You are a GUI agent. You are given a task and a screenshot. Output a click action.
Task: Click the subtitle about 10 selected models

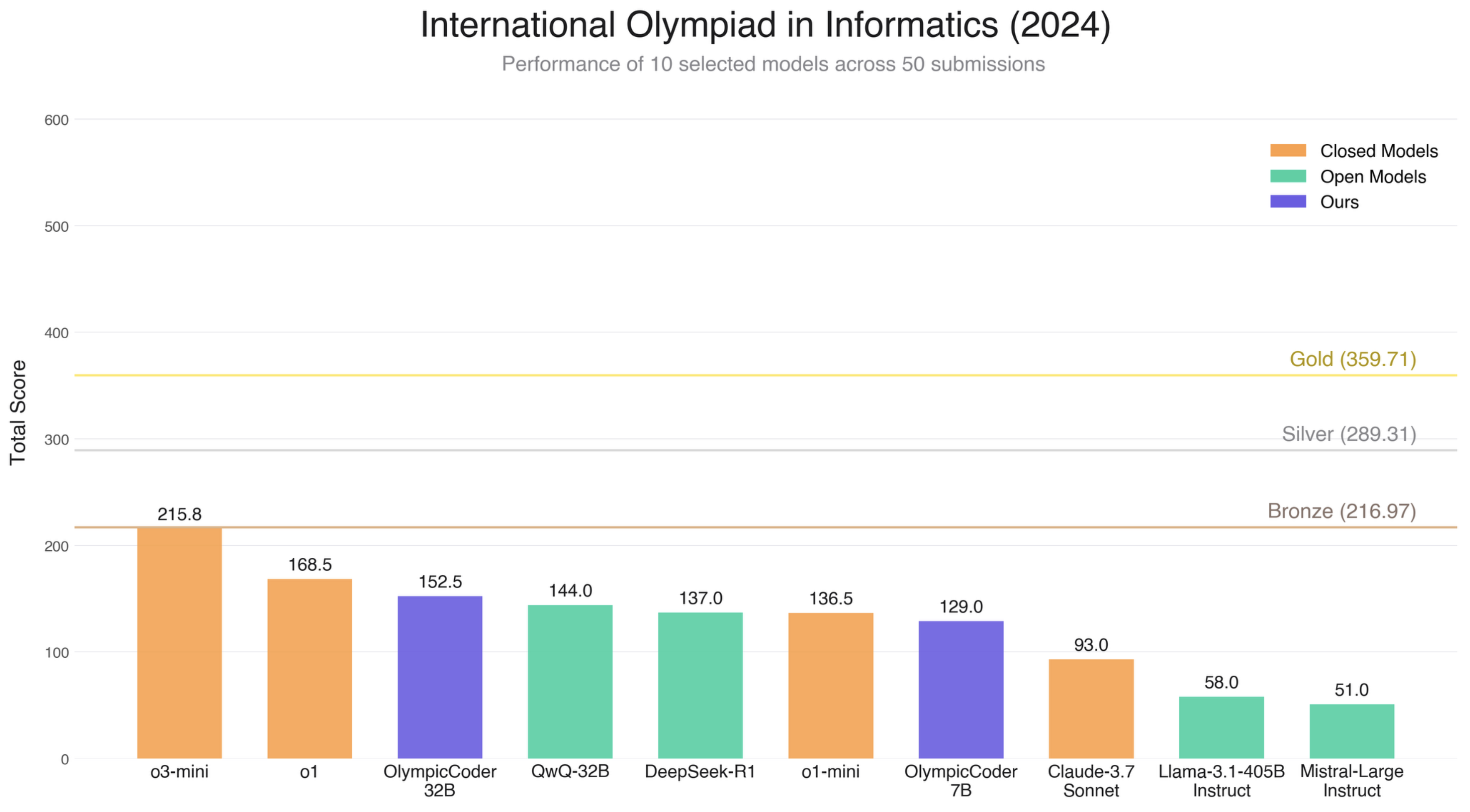pos(773,64)
